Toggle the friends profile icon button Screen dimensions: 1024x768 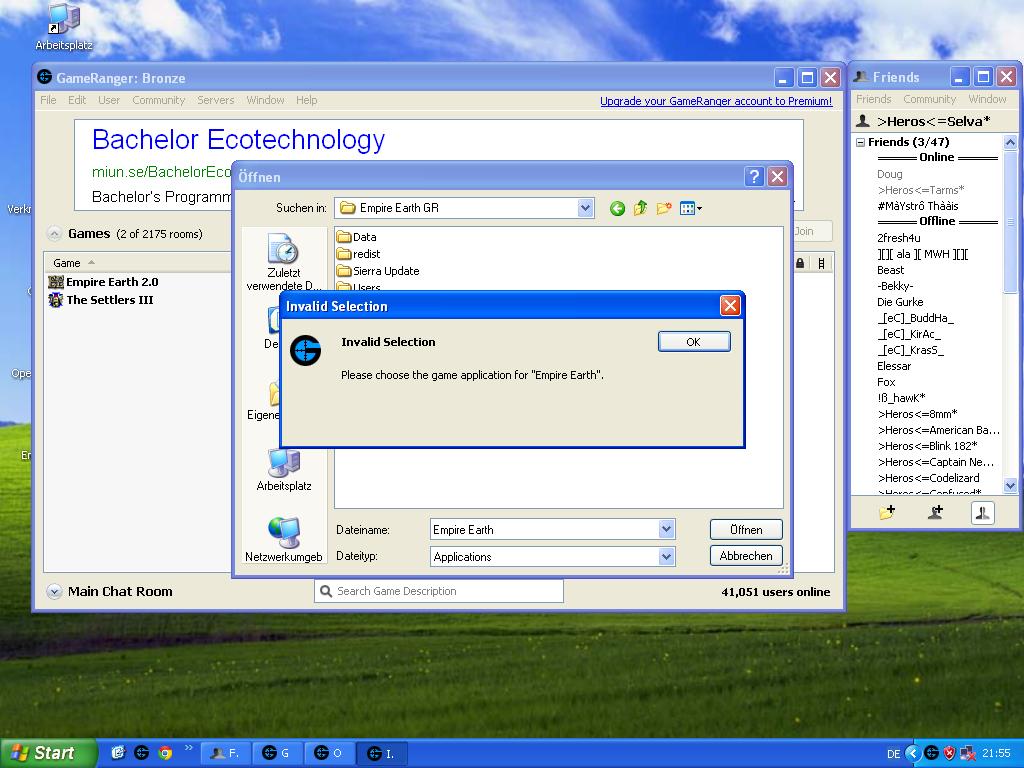click(x=982, y=512)
